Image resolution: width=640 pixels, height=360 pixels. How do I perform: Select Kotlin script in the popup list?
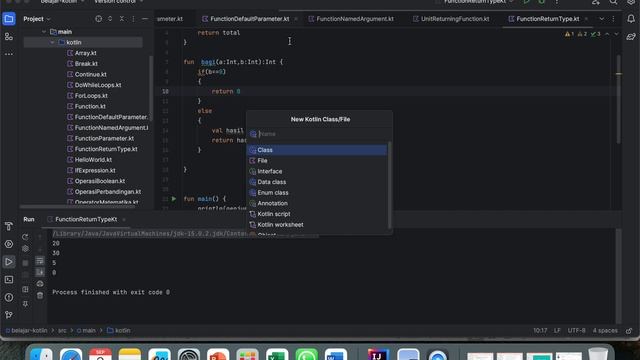[317, 214]
